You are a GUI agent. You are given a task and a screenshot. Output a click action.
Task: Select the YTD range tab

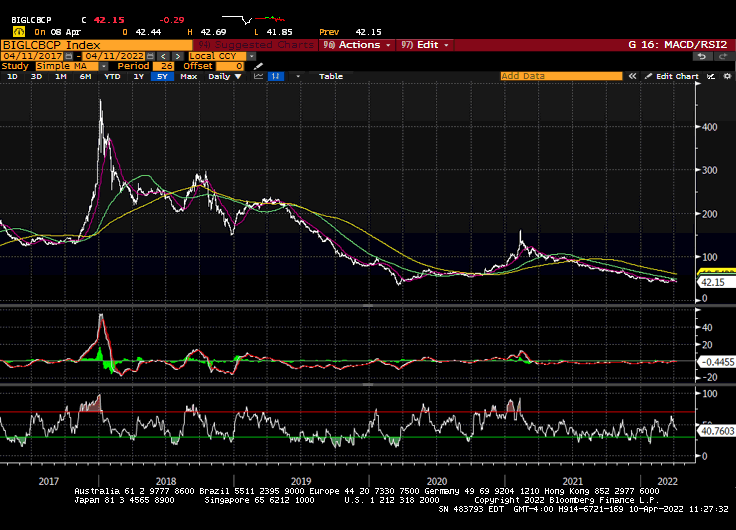tap(112, 76)
